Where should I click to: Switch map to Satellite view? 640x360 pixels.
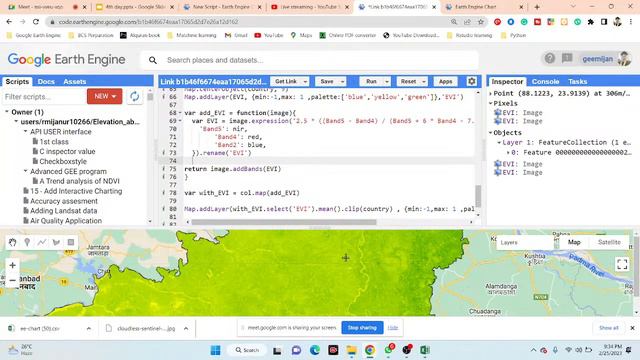tap(609, 242)
